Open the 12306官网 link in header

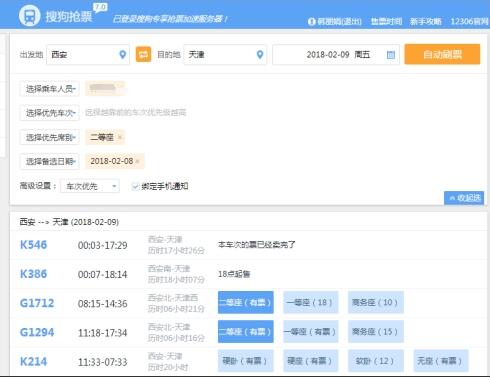[x=469, y=22]
